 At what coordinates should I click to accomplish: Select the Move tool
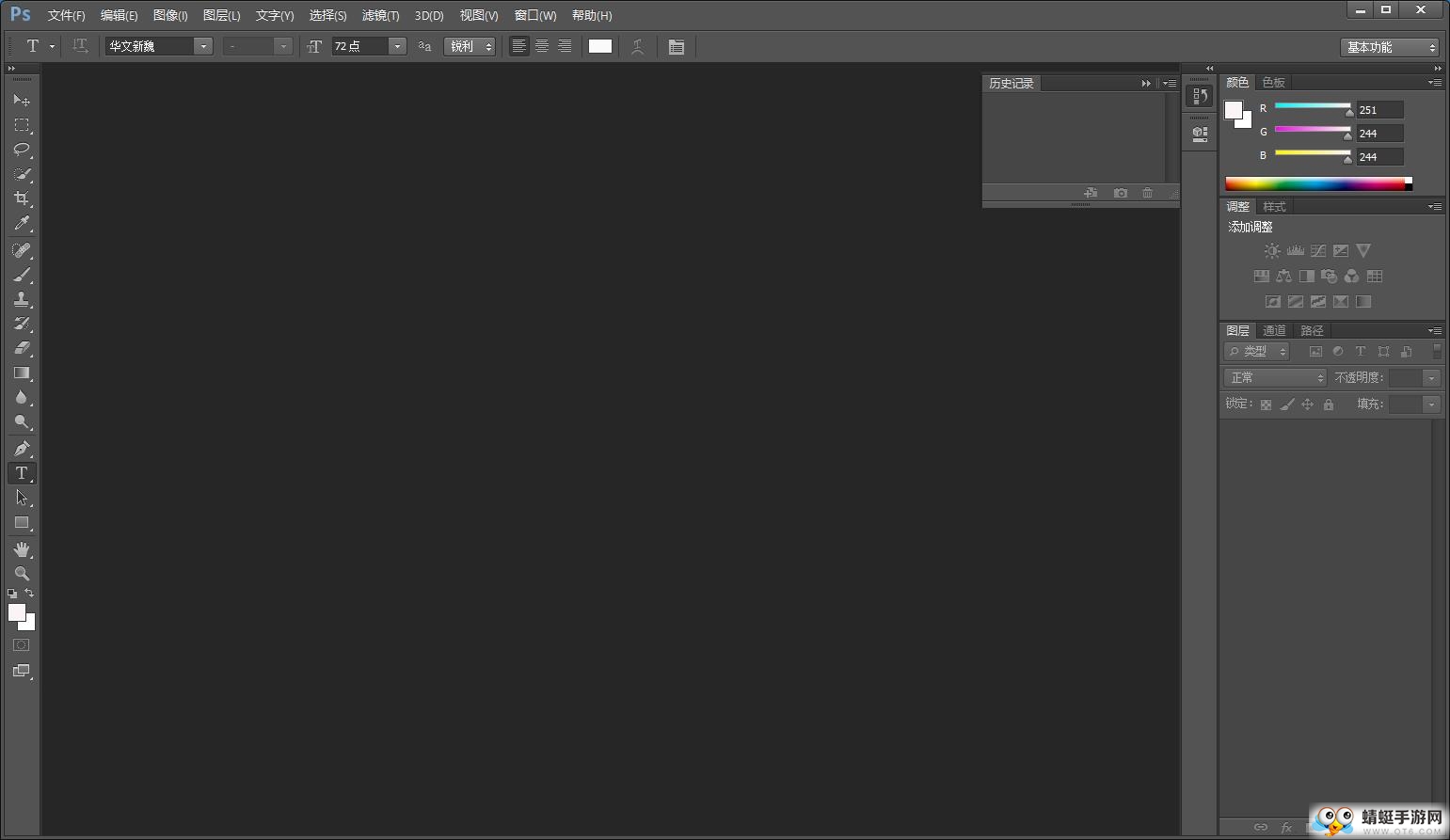[22, 100]
